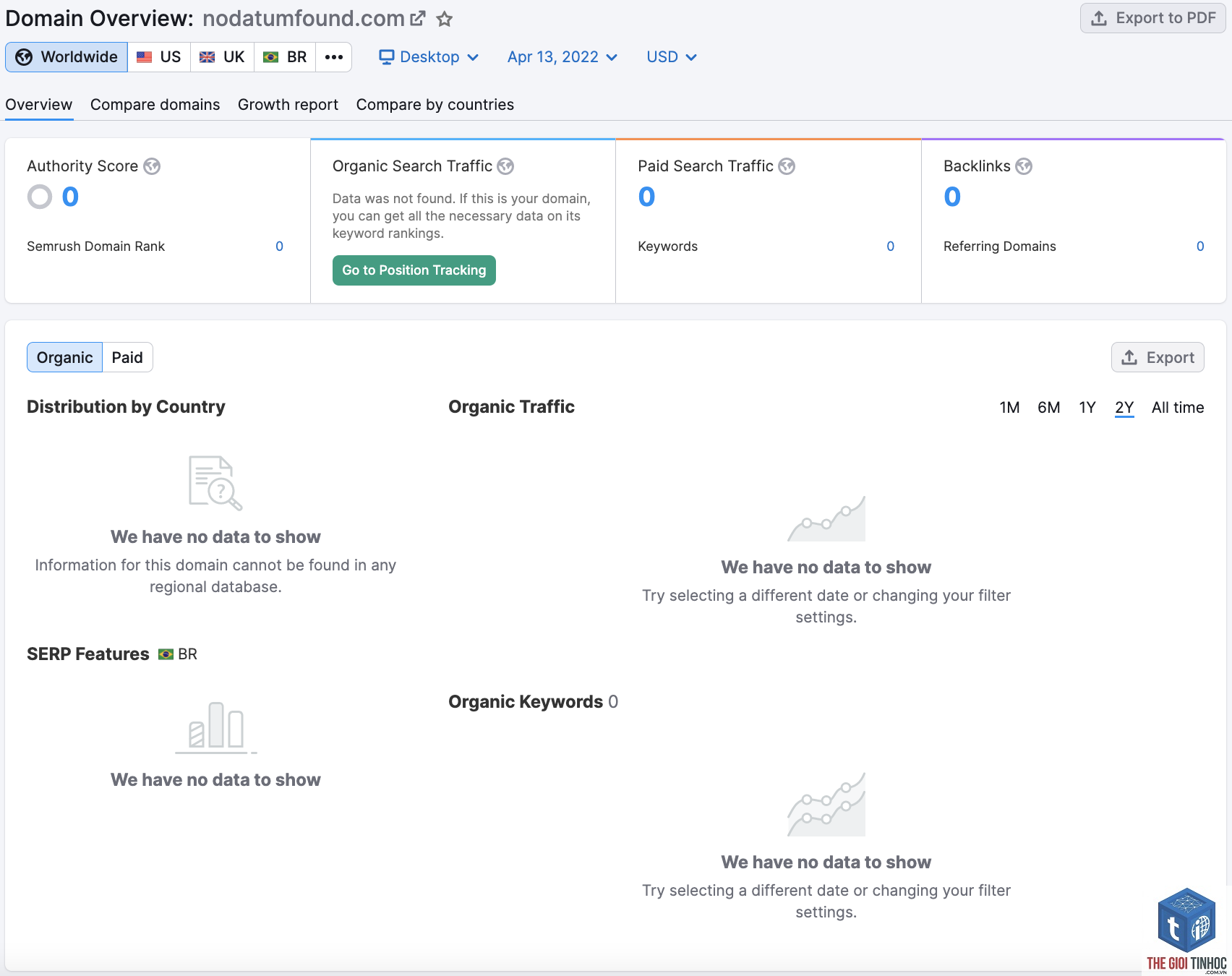The height and width of the screenshot is (976, 1232).
Task: Expand the USD currency dropdown
Action: (x=672, y=57)
